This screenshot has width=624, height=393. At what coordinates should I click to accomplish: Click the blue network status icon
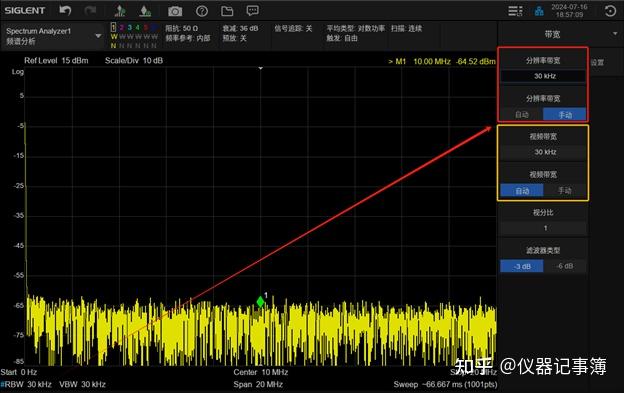click(x=539, y=11)
